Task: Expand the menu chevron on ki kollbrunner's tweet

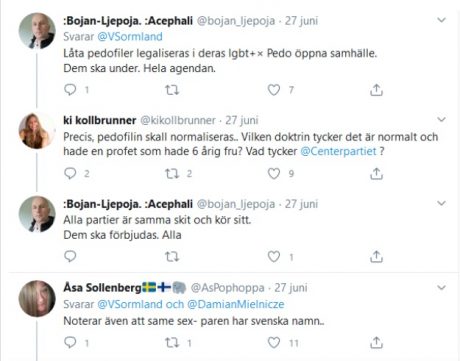Action: (441, 119)
